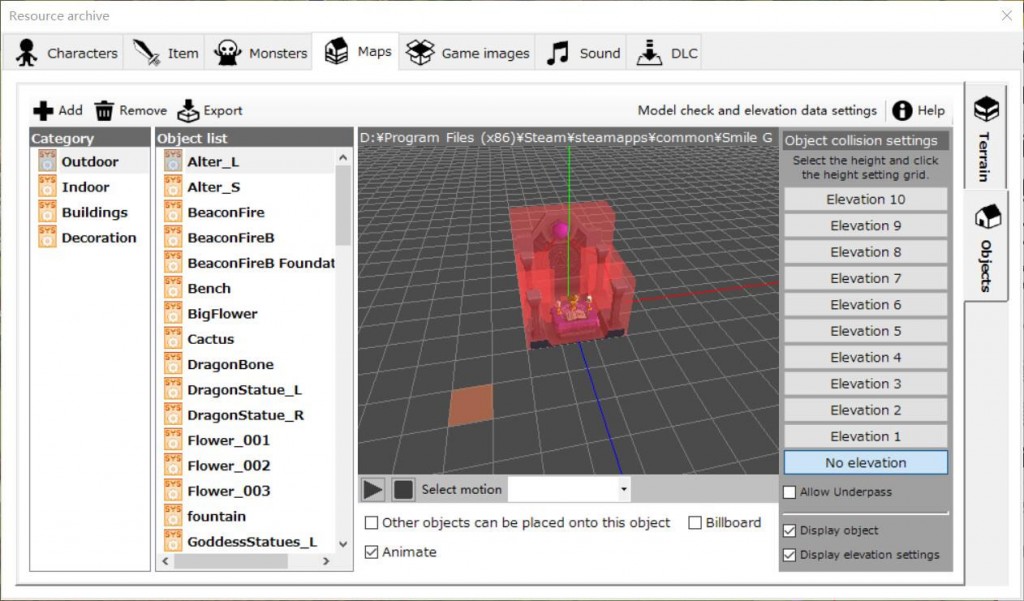Play the selected motion animation
The image size is (1024, 601).
click(373, 489)
